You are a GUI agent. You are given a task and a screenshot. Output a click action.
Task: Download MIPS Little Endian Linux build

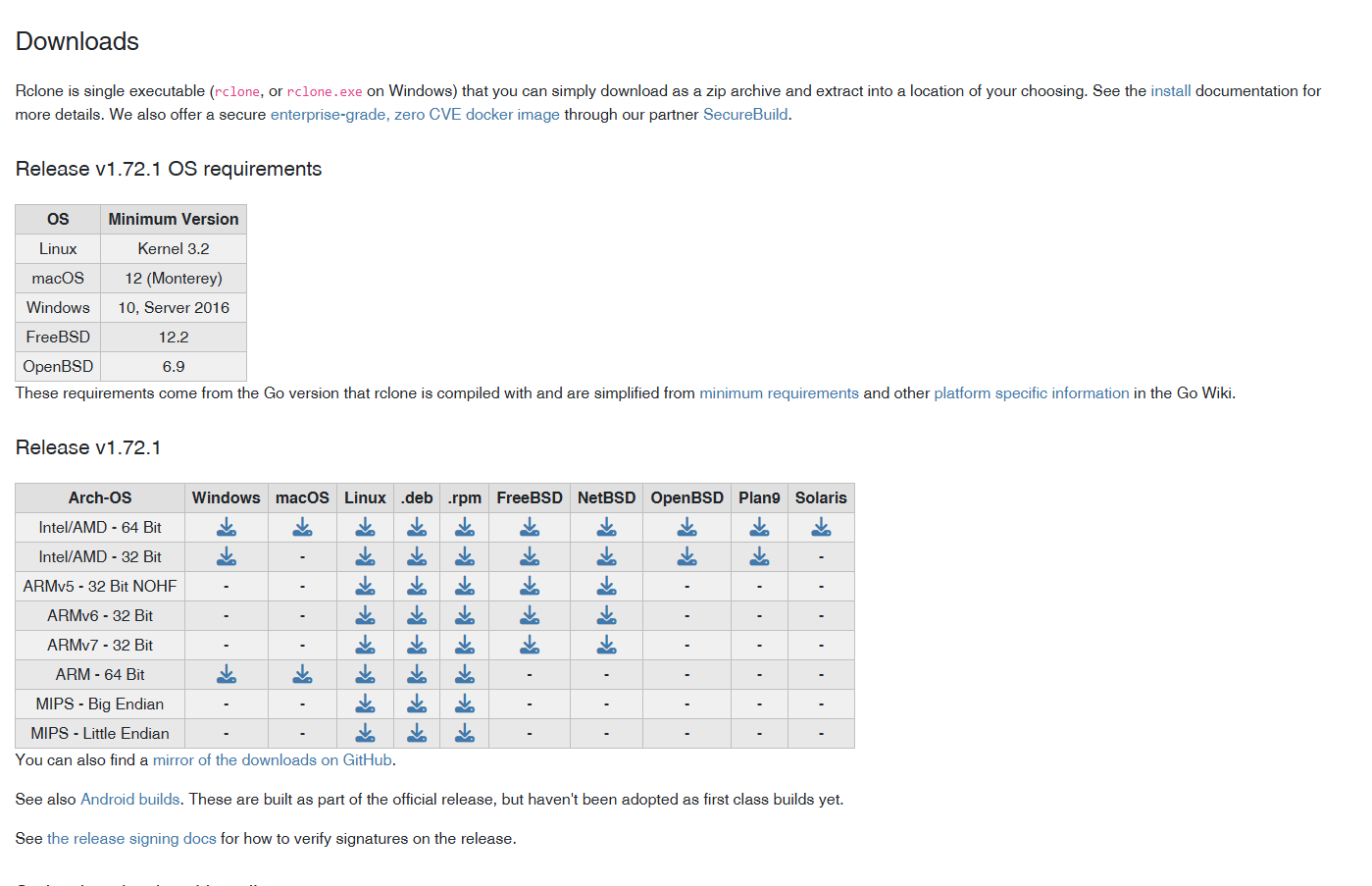365,733
